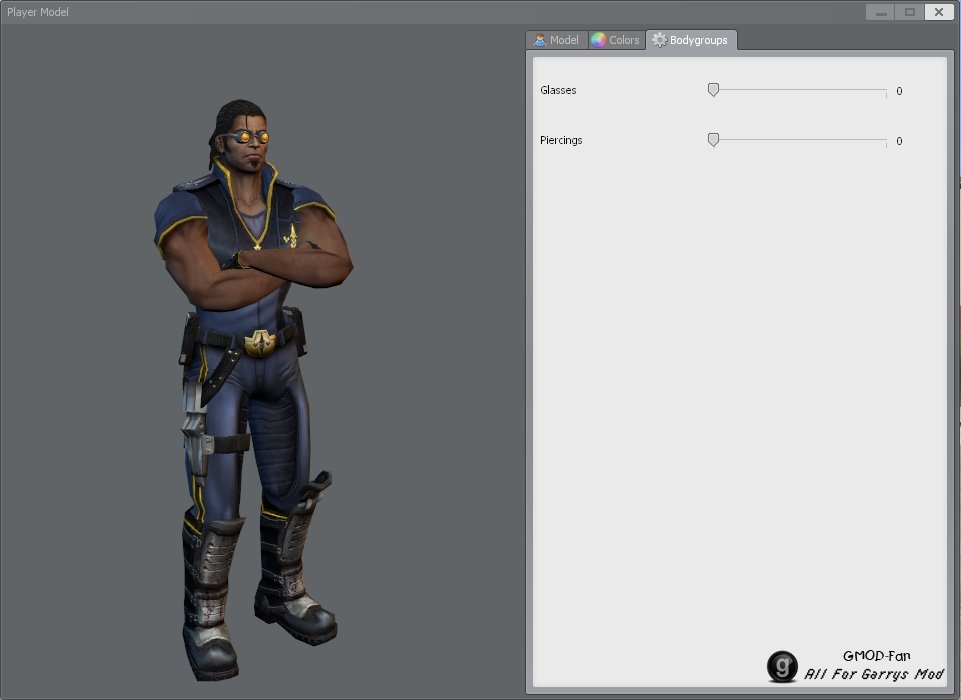Image resolution: width=961 pixels, height=700 pixels.
Task: Close the Player Model window
Action: pyautogui.click(x=938, y=12)
